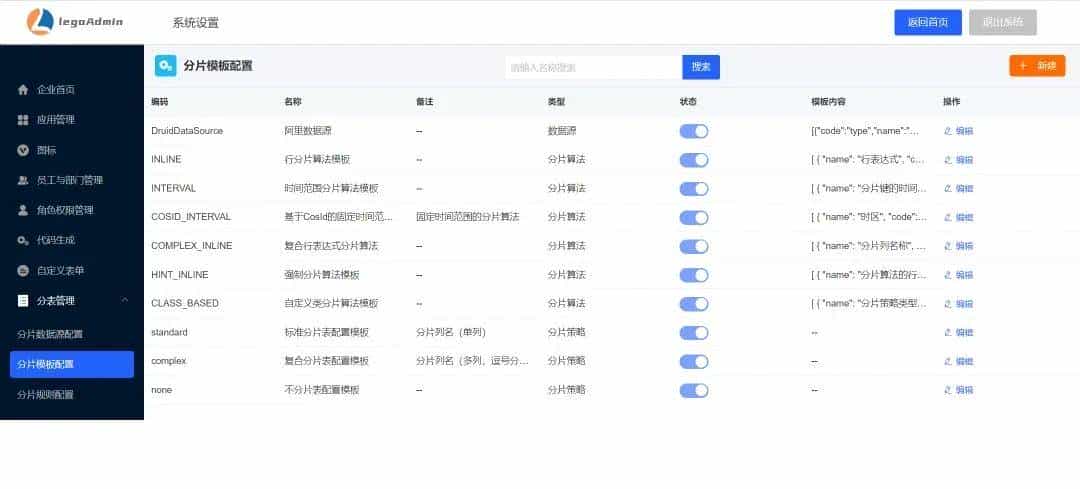Screen dimensions: 1080x489
Task: Click the gear icon beside 代码生成
Action: point(23,240)
